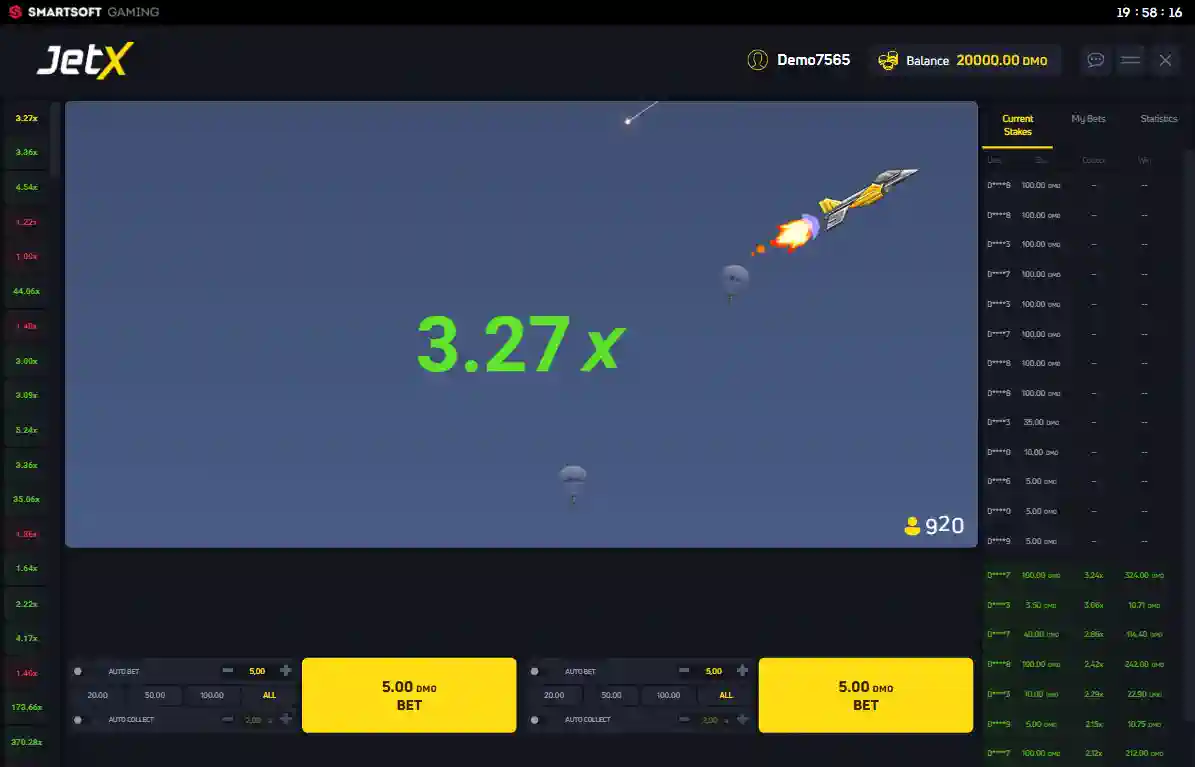Open the Statistics tab

1159,118
